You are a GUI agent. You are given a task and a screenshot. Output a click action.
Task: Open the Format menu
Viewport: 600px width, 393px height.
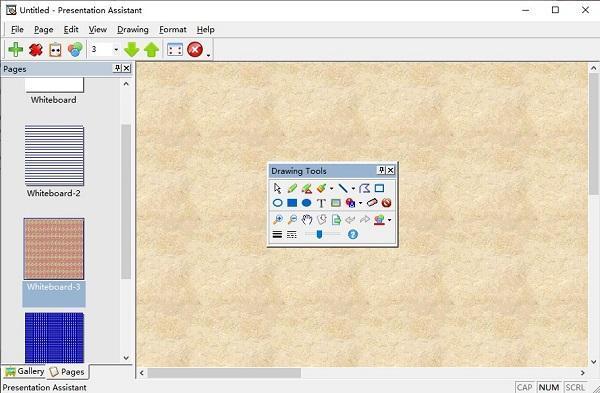click(x=173, y=29)
